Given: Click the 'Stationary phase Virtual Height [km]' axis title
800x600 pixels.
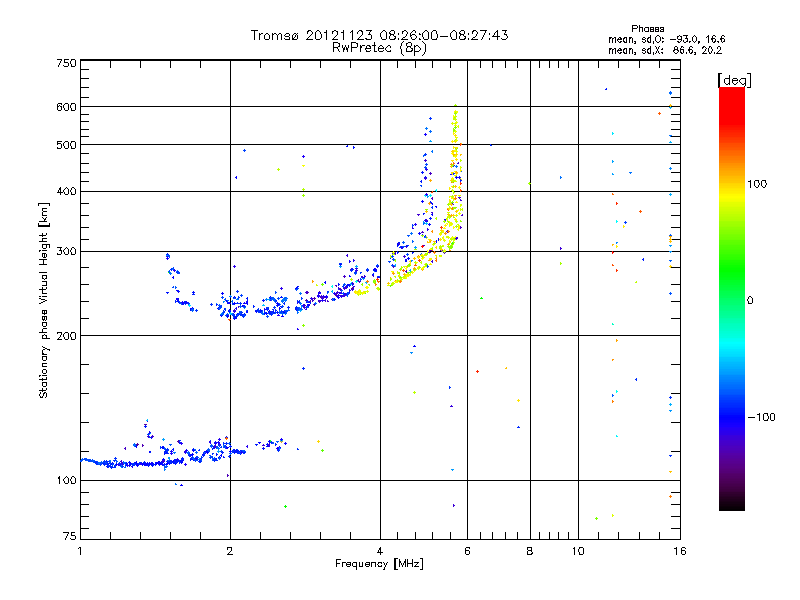Looking at the screenshot, I should (44, 300).
